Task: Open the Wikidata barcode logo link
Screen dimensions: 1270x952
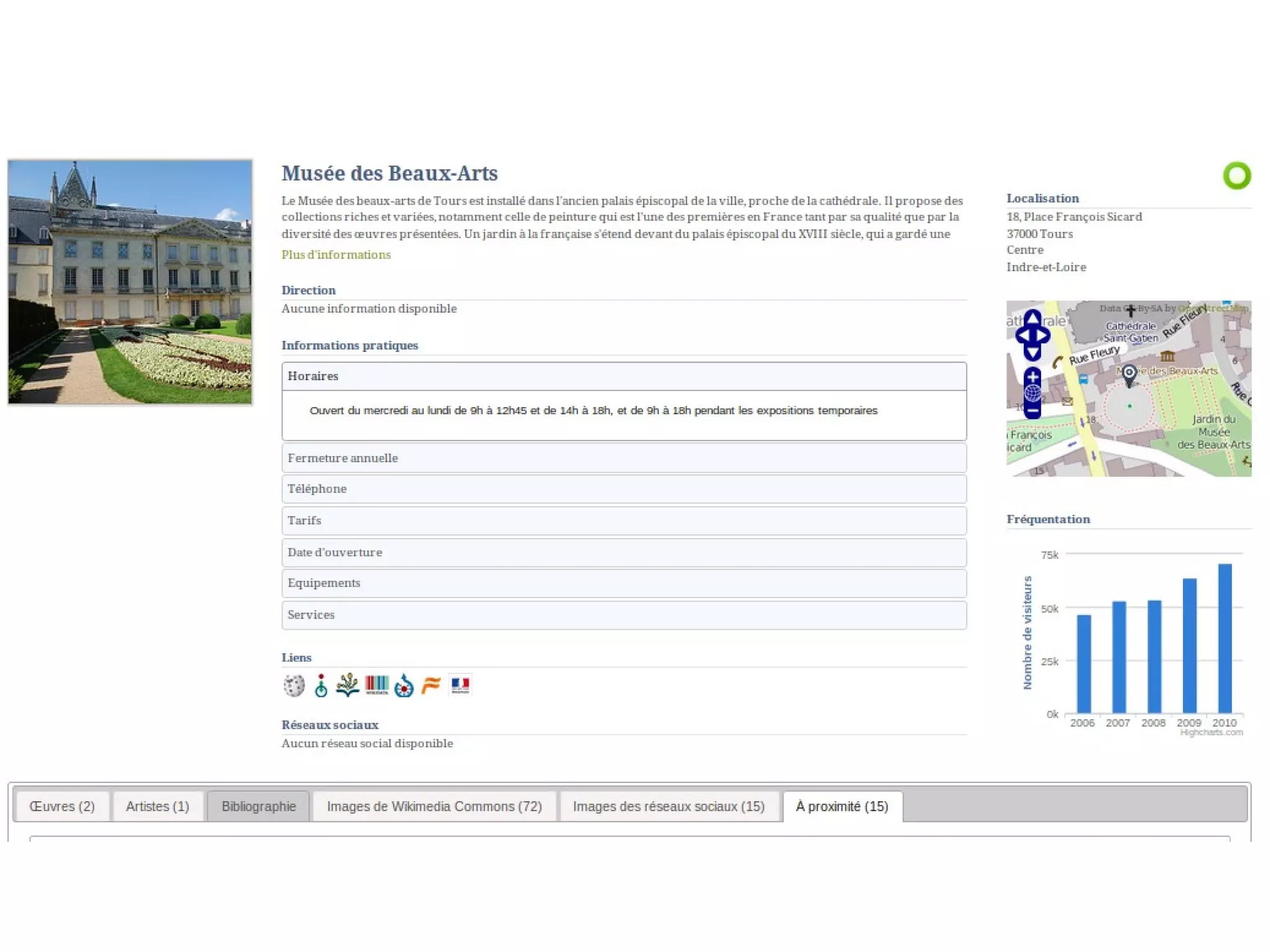Action: [376, 685]
